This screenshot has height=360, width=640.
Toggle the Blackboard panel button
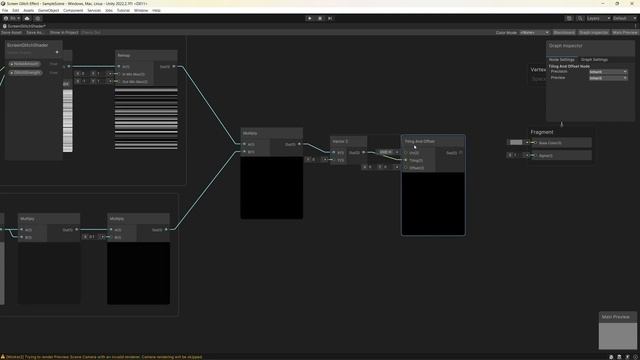[564, 33]
